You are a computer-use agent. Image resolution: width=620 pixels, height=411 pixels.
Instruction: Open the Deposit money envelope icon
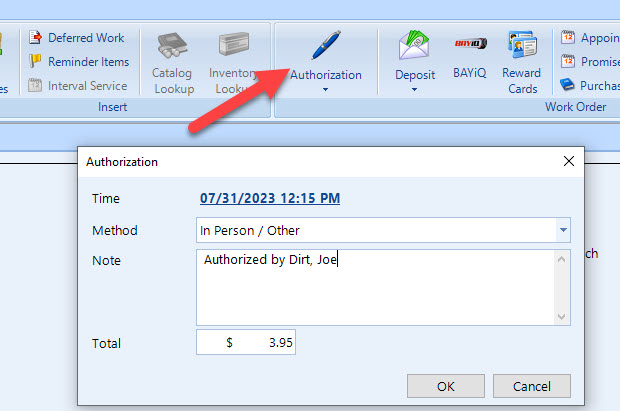tap(414, 45)
